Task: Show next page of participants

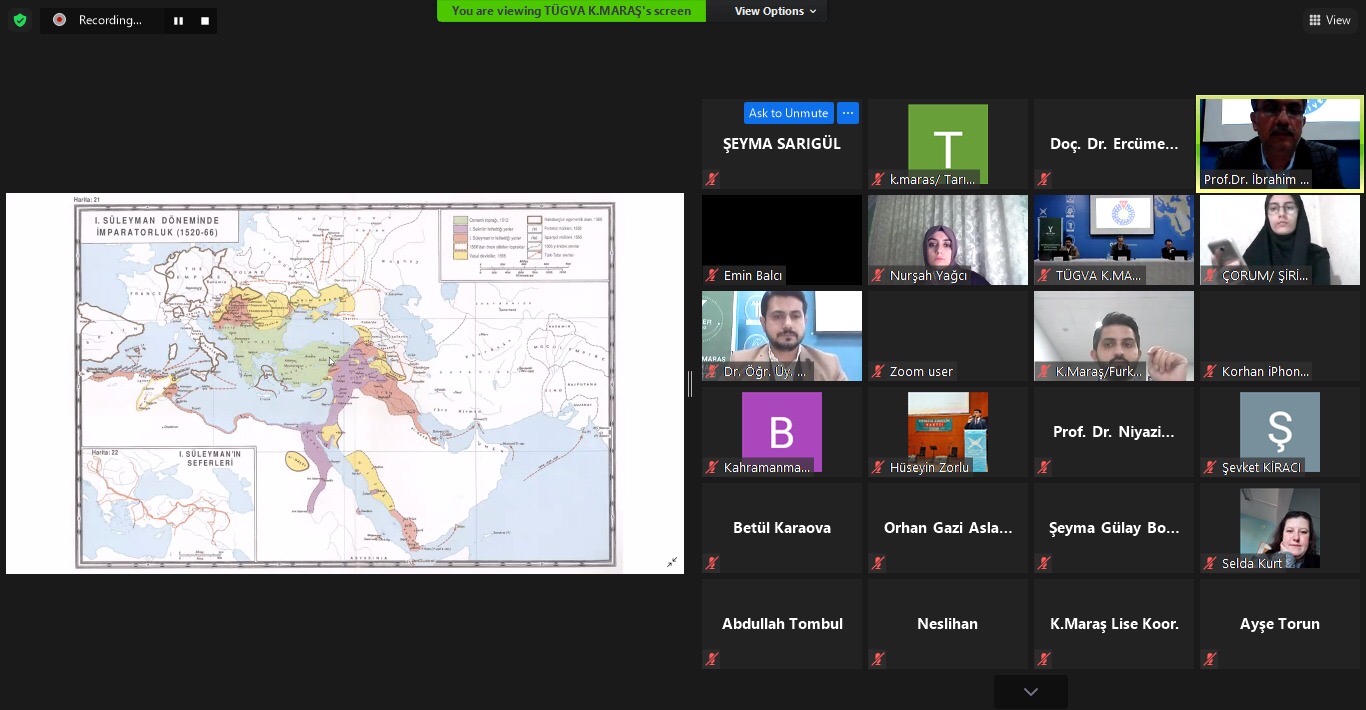Action: [1030, 692]
